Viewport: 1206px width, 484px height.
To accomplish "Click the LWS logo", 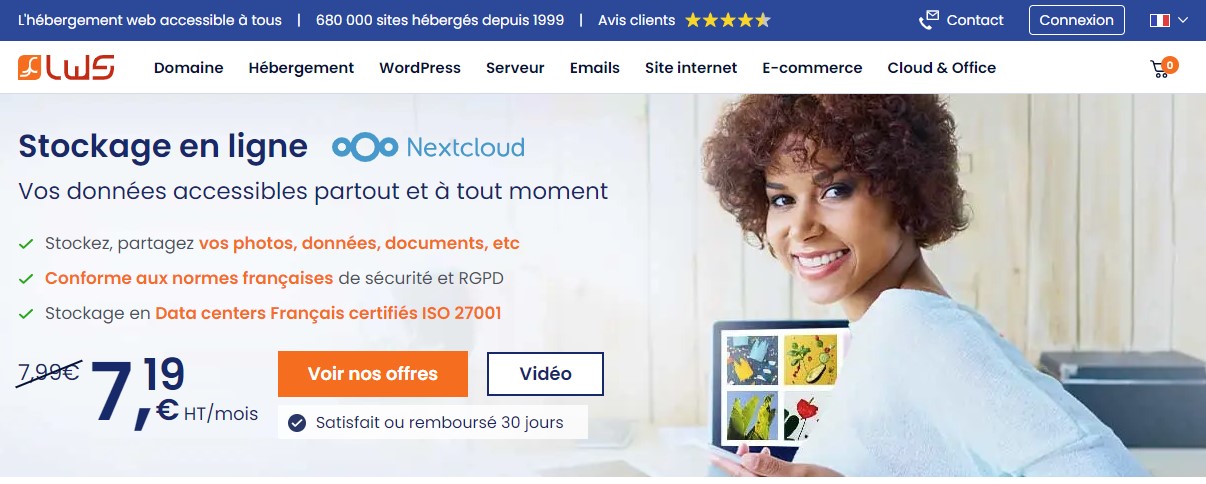I will coord(66,68).
